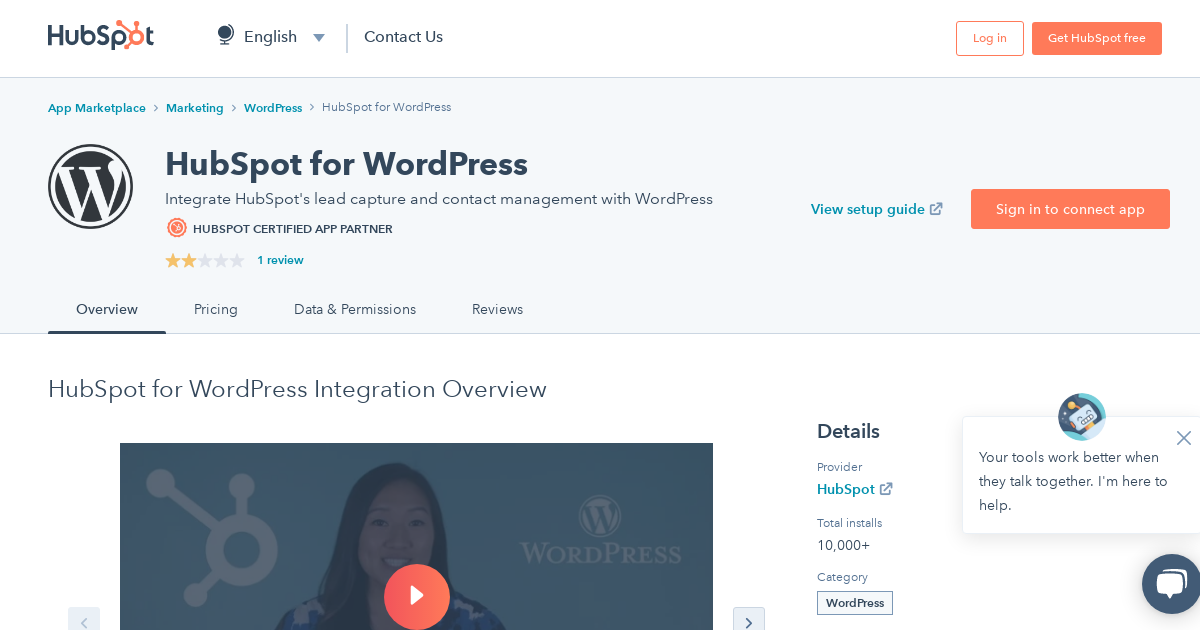The height and width of the screenshot is (630, 1200).
Task: Click the WordPress category tag
Action: 855,603
